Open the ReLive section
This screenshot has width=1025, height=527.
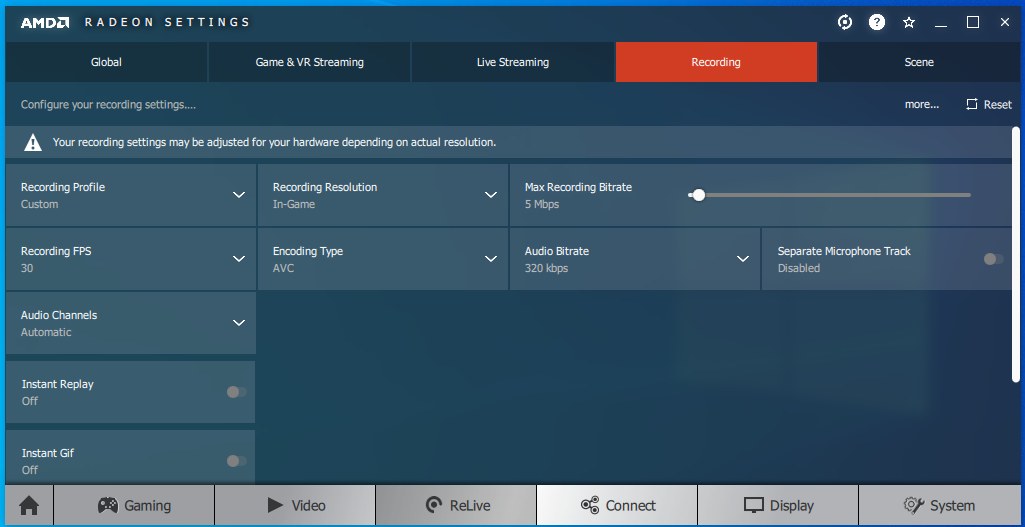(457, 506)
